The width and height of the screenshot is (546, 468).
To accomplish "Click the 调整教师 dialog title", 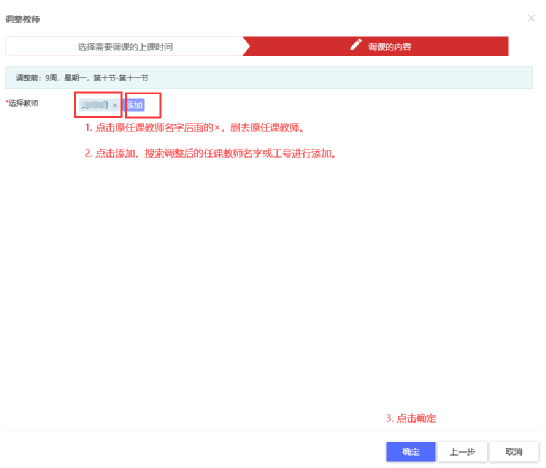I will click(23, 19).
